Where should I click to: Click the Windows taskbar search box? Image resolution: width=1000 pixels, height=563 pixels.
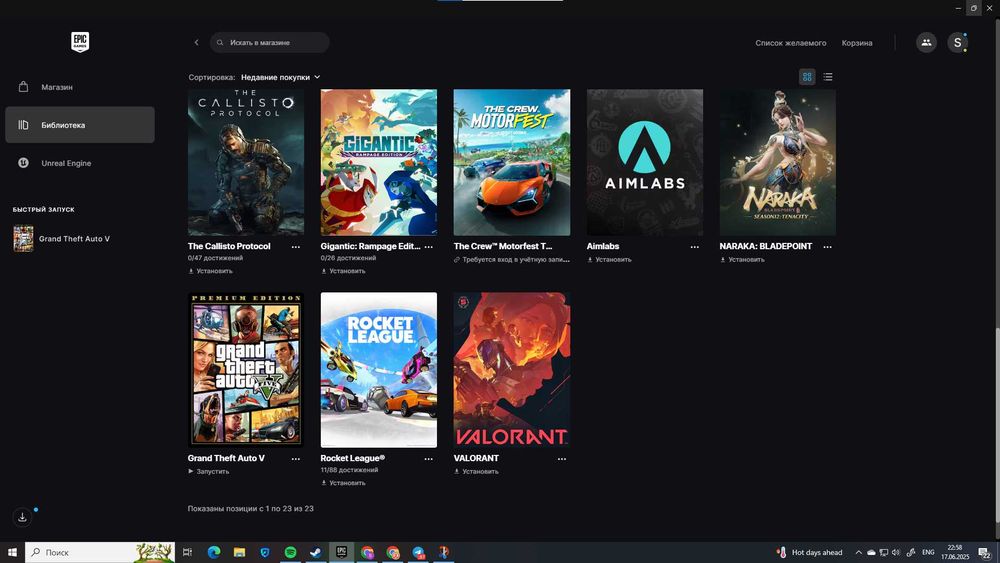click(x=100, y=552)
